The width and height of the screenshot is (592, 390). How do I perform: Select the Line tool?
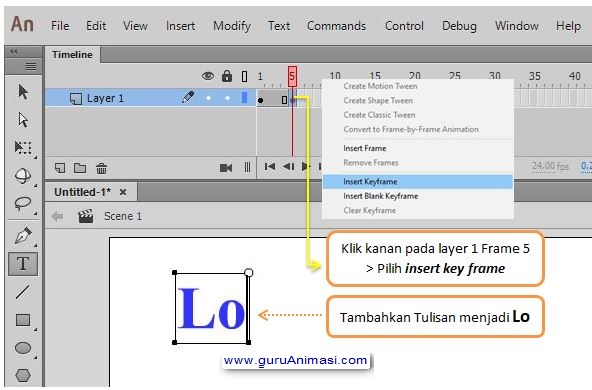click(x=23, y=292)
